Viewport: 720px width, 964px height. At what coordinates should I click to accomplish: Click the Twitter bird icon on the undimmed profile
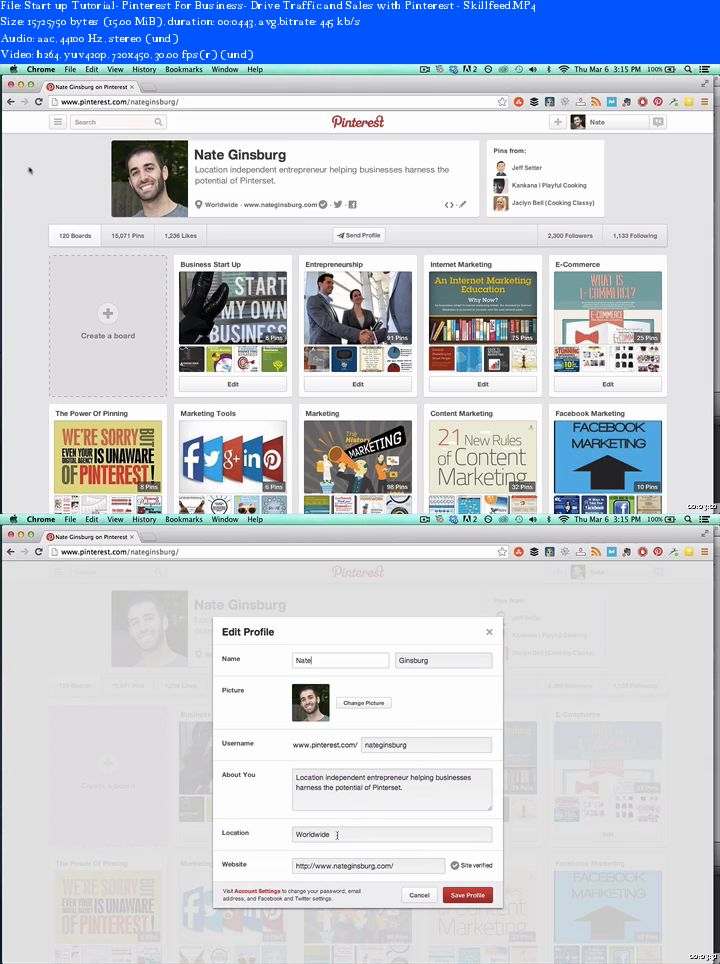pos(338,205)
